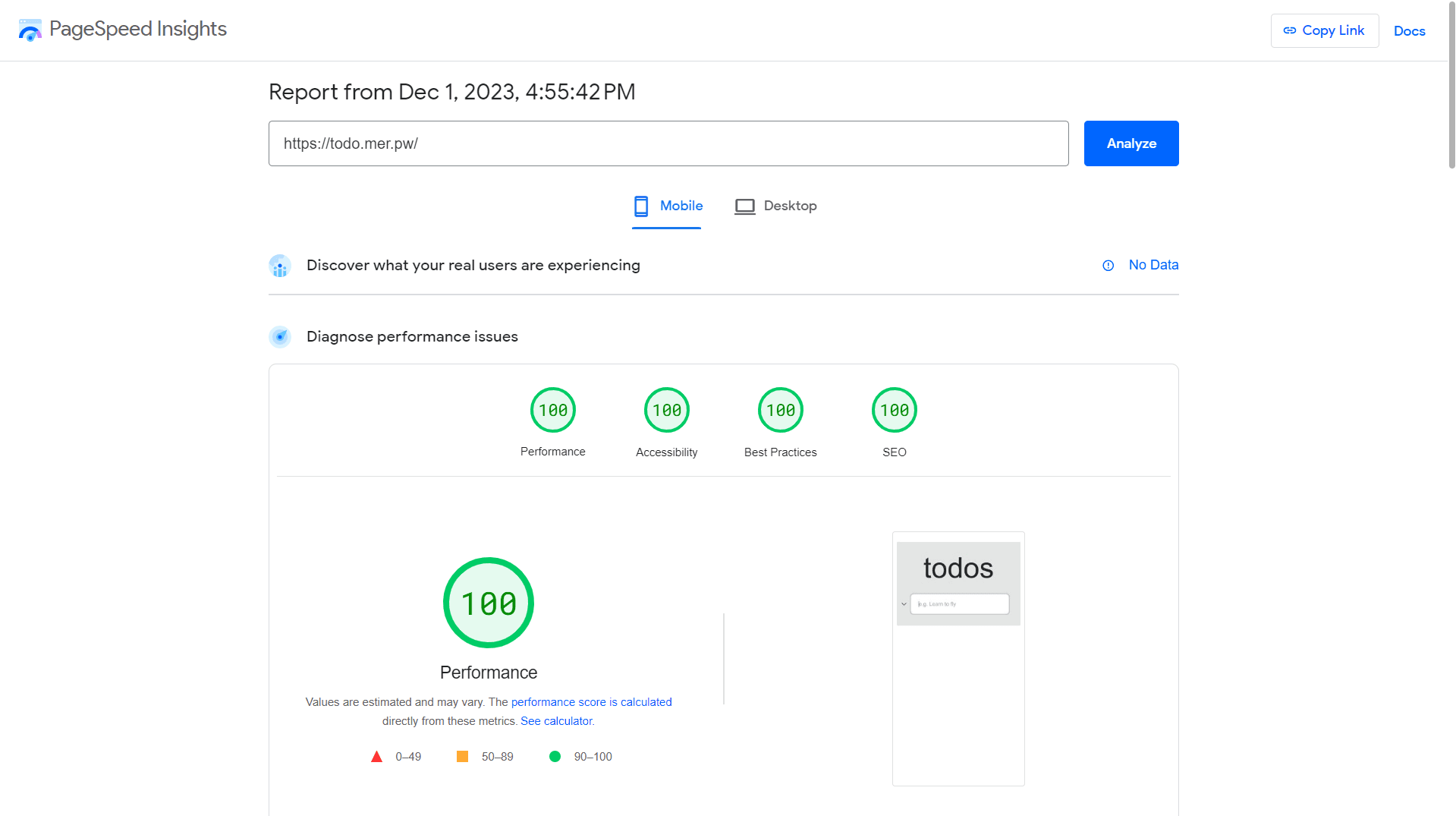Jump to the SEO score gauge
Screen dimensions: 1456x816
[x=894, y=411]
